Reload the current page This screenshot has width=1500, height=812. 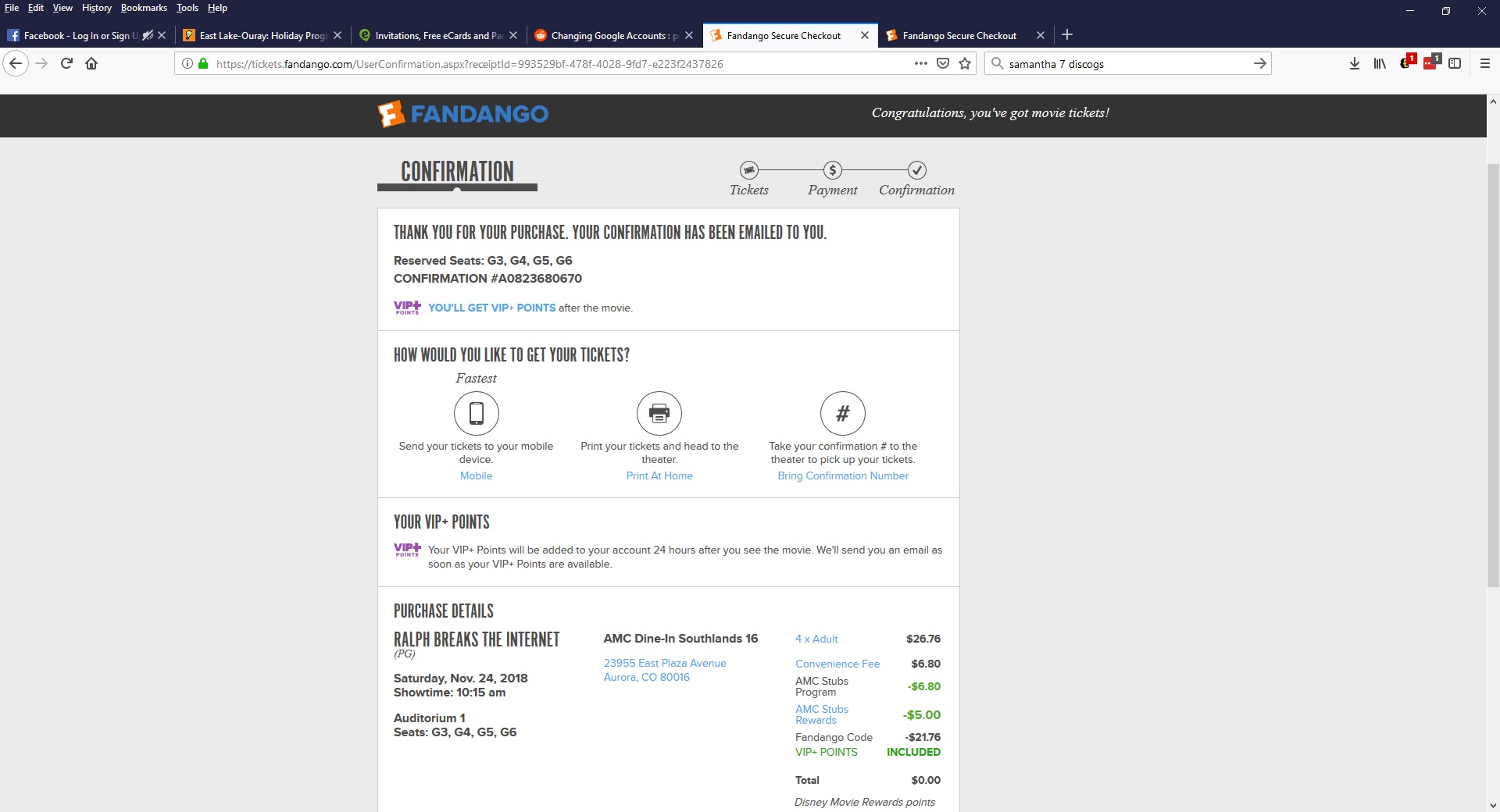coord(66,64)
